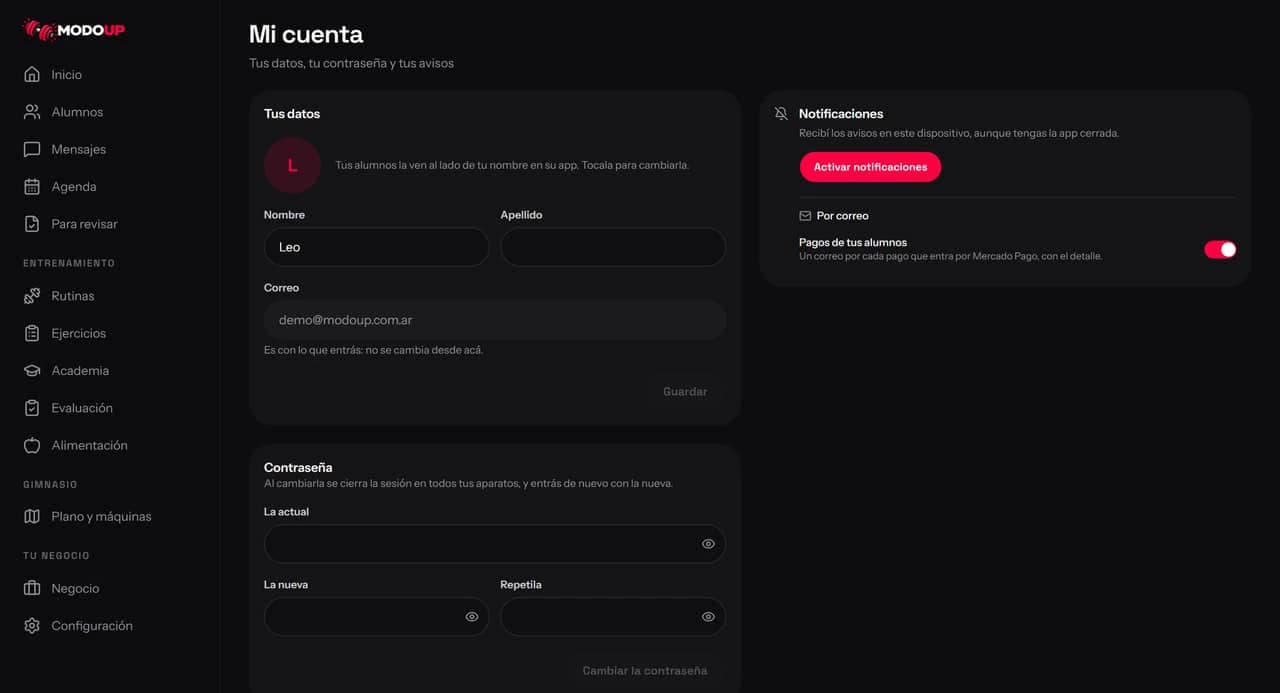Image resolution: width=1280 pixels, height=693 pixels.
Task: Click the Por correo label text
Action: (x=843, y=216)
